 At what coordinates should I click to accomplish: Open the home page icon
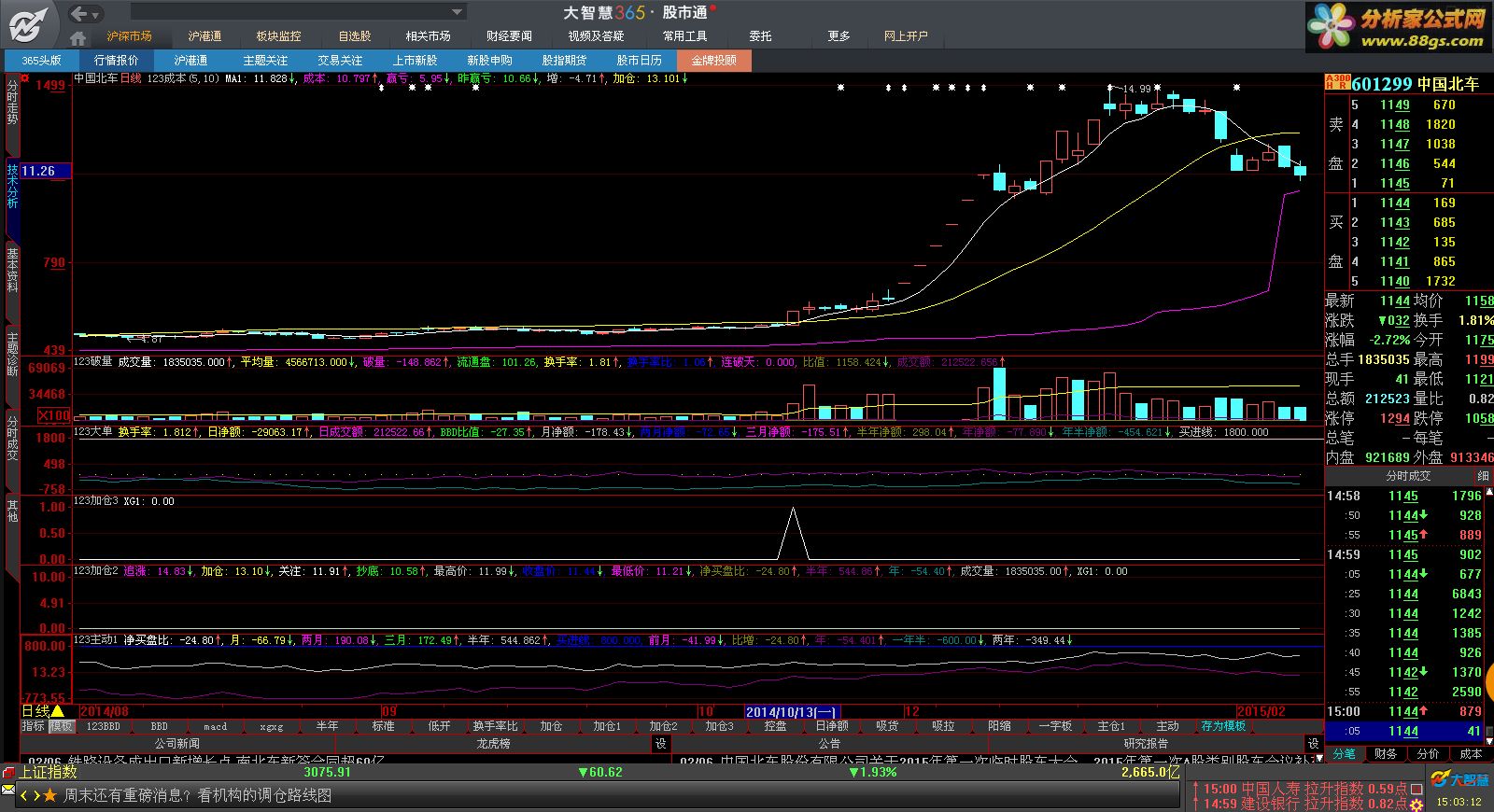(x=78, y=37)
